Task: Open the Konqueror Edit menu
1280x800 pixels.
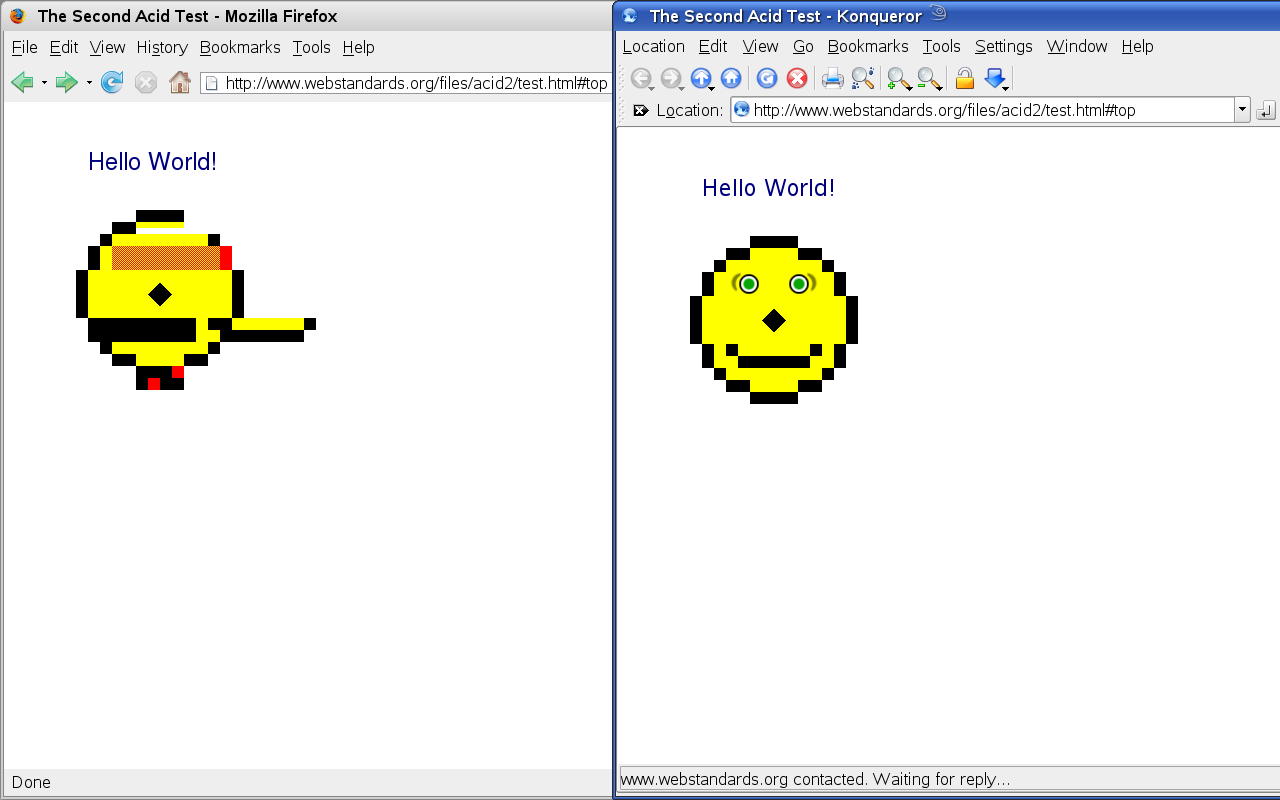Action: [x=713, y=46]
